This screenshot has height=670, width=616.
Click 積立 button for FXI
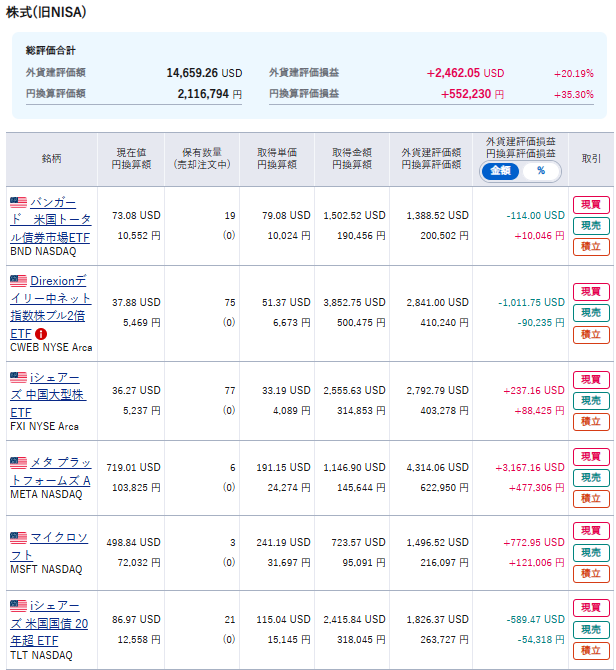591,422
